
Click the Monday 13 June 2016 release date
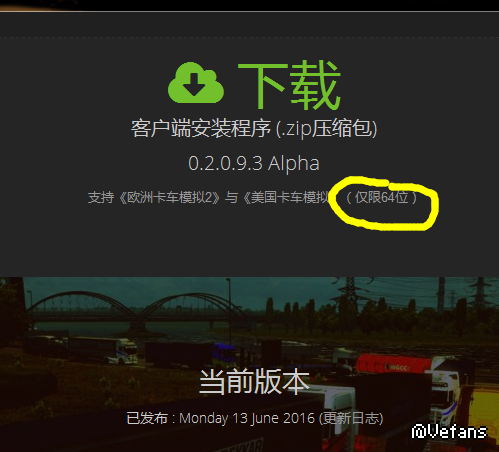247,418
